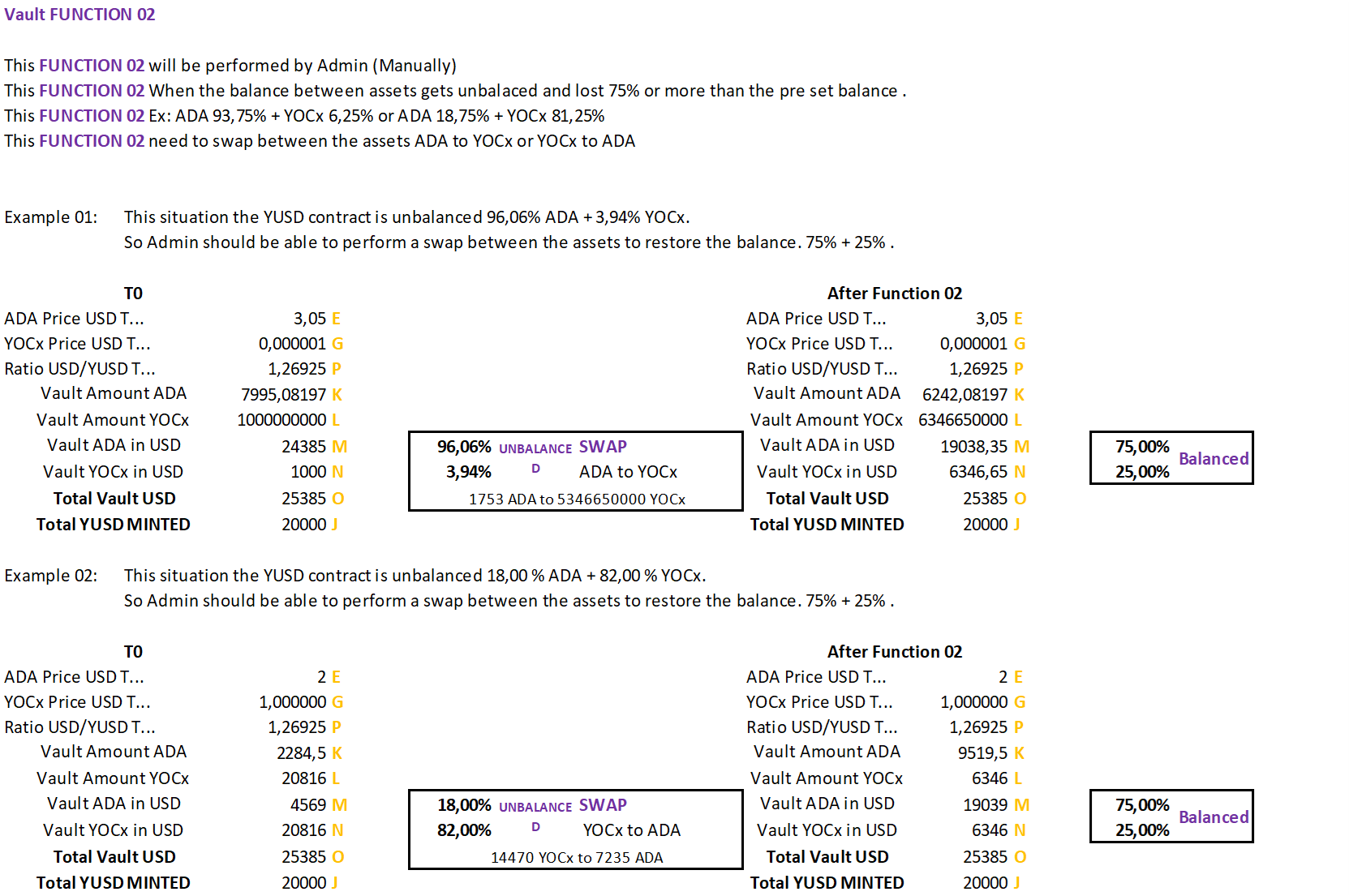Select the 9519,5 Vault Amount ADA cell
The height and width of the screenshot is (896, 1349).
click(x=982, y=753)
